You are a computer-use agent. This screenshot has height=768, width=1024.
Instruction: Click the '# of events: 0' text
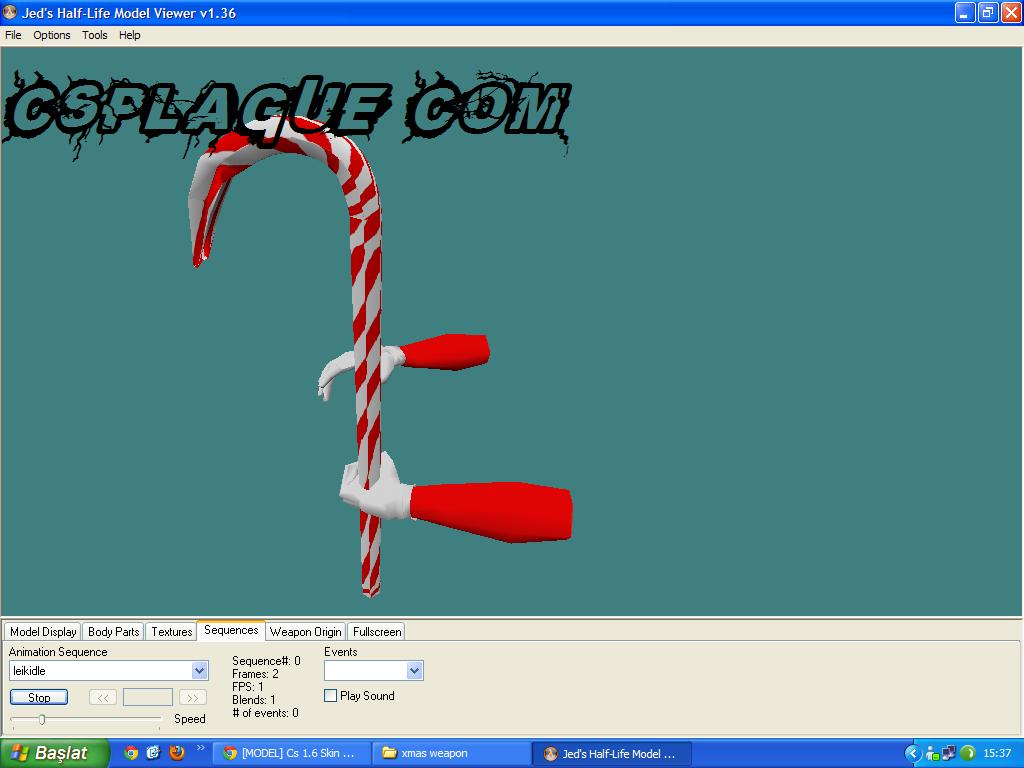tap(265, 713)
